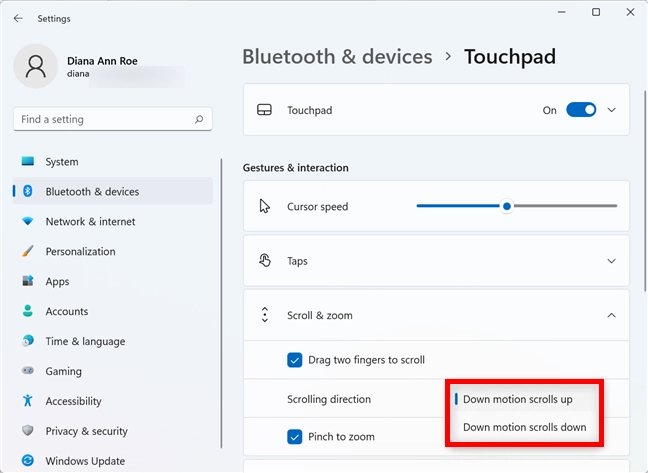Click the Touchpad page title
The height and width of the screenshot is (473, 648).
click(510, 57)
